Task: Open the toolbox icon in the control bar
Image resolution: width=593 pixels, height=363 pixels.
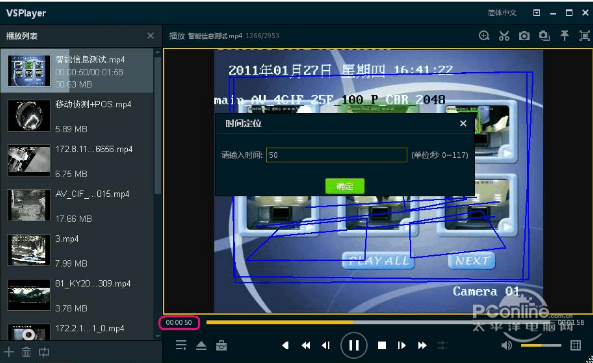Action: pyautogui.click(x=221, y=345)
